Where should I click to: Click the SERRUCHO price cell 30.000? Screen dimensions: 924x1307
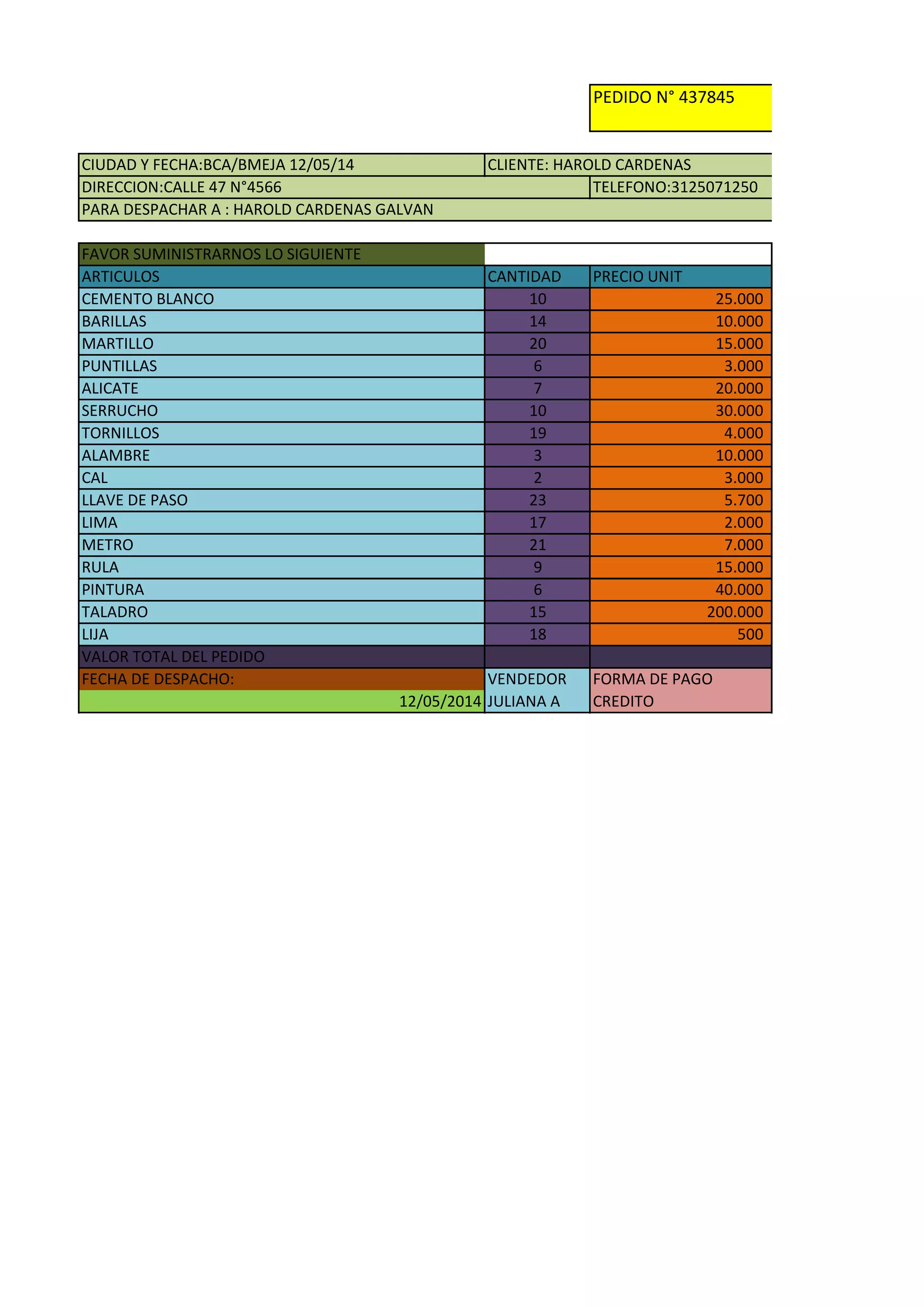point(680,411)
